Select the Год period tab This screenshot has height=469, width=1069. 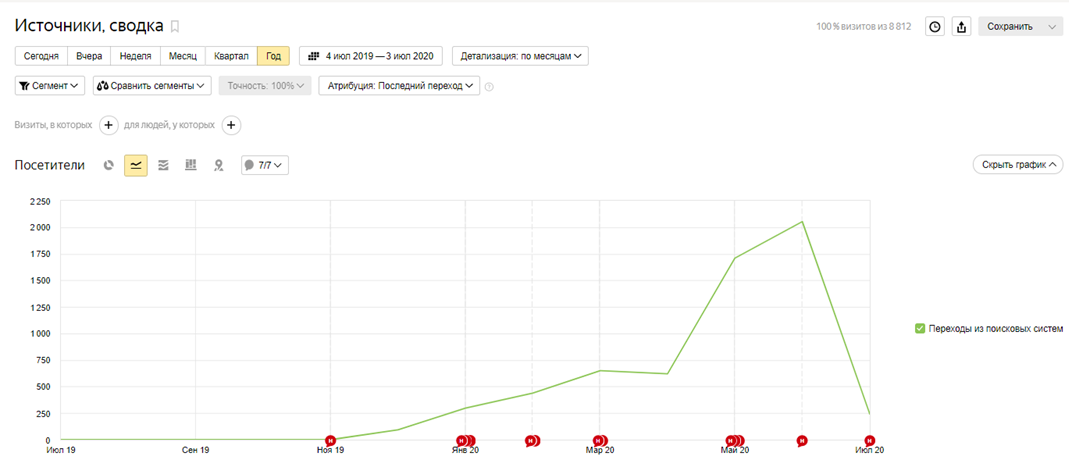click(x=273, y=56)
